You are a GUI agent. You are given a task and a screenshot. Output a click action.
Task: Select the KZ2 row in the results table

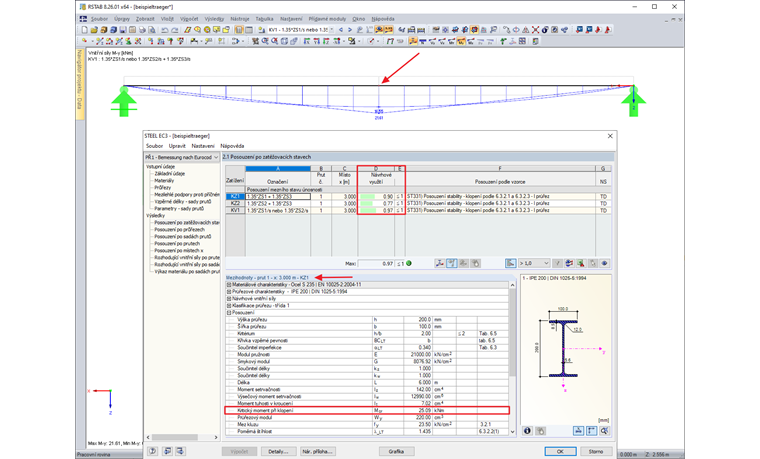click(235, 203)
